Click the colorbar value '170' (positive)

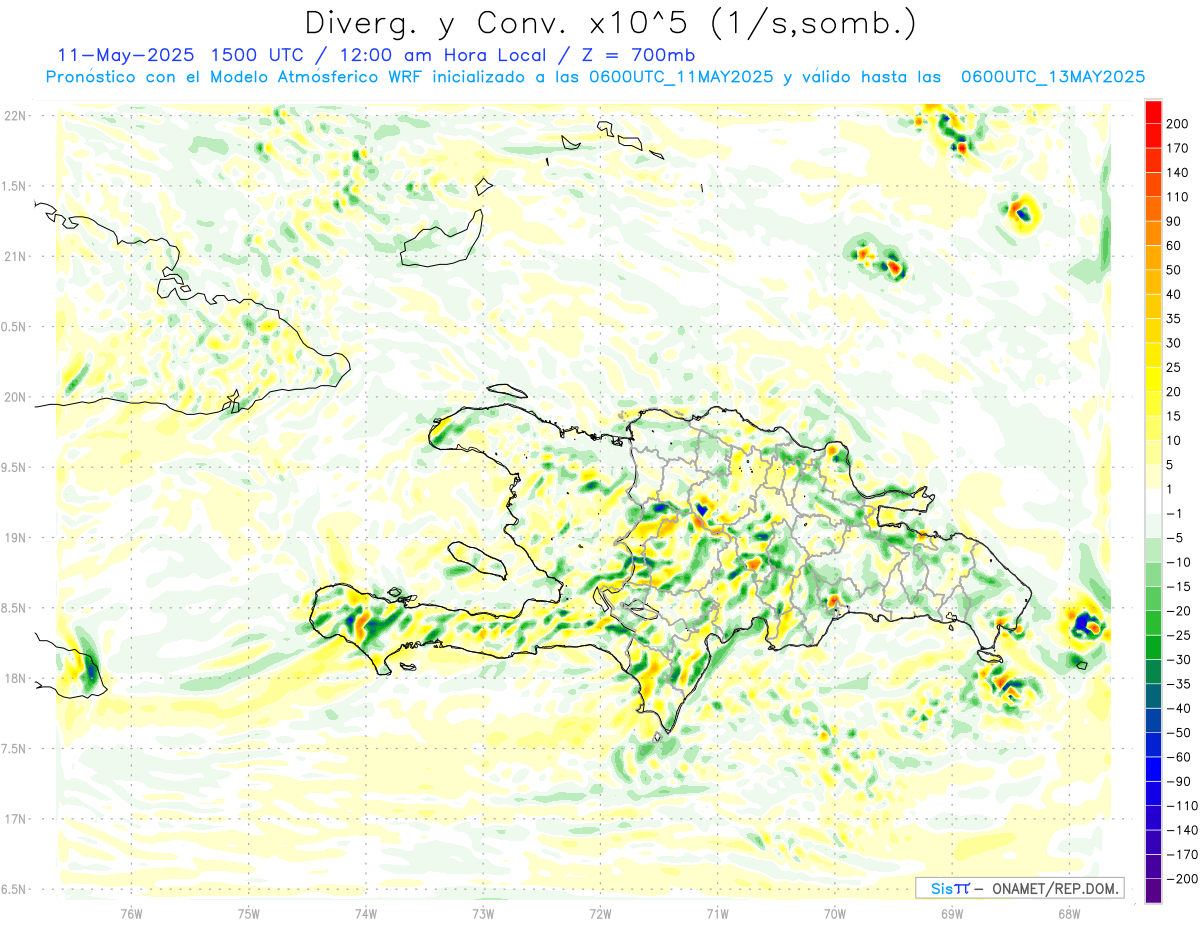[x=1179, y=148]
